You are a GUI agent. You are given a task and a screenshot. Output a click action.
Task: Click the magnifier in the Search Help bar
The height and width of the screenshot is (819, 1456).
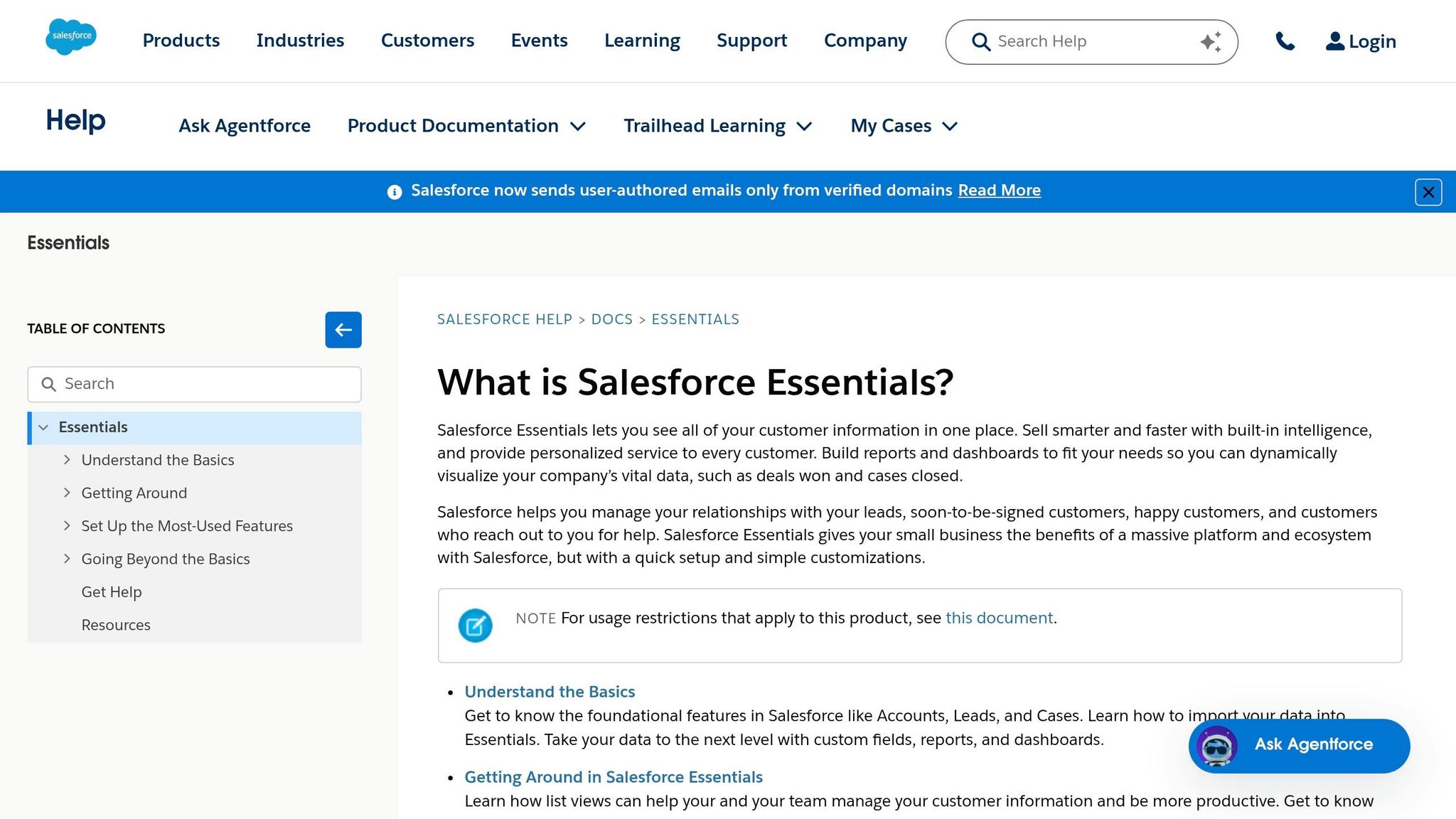(981, 42)
